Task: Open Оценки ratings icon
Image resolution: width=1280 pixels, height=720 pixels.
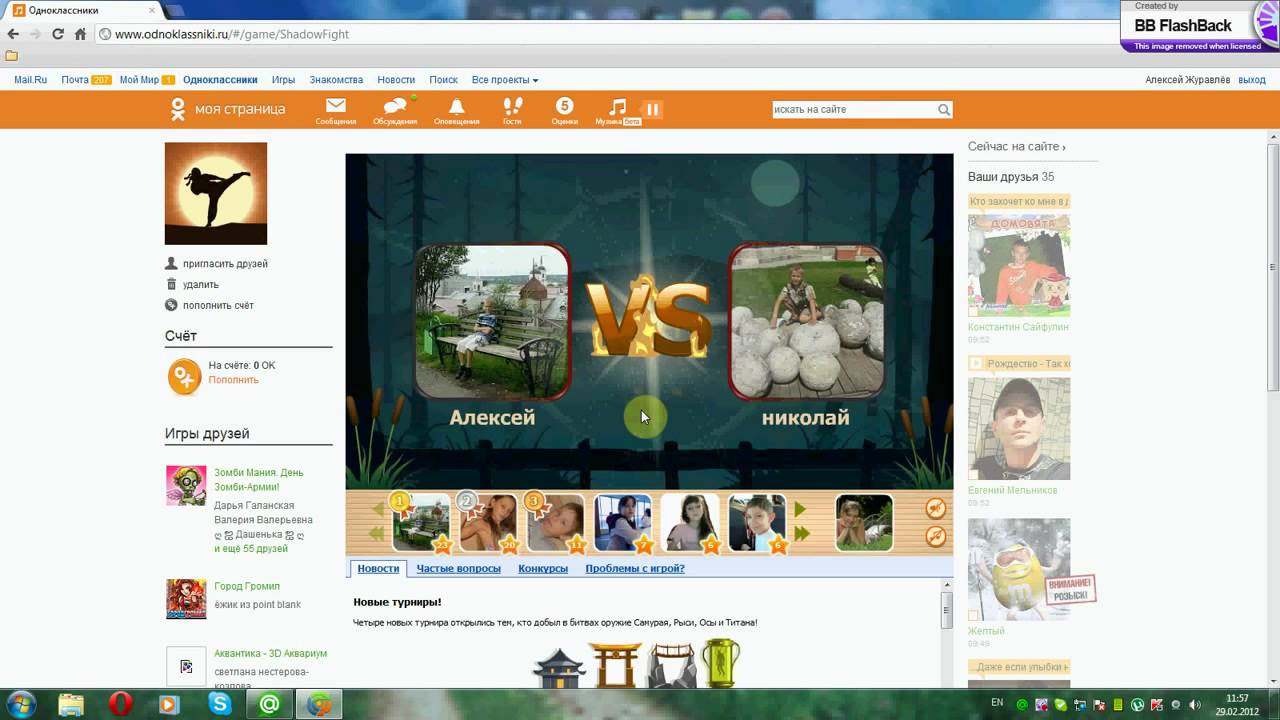Action: pos(564,106)
